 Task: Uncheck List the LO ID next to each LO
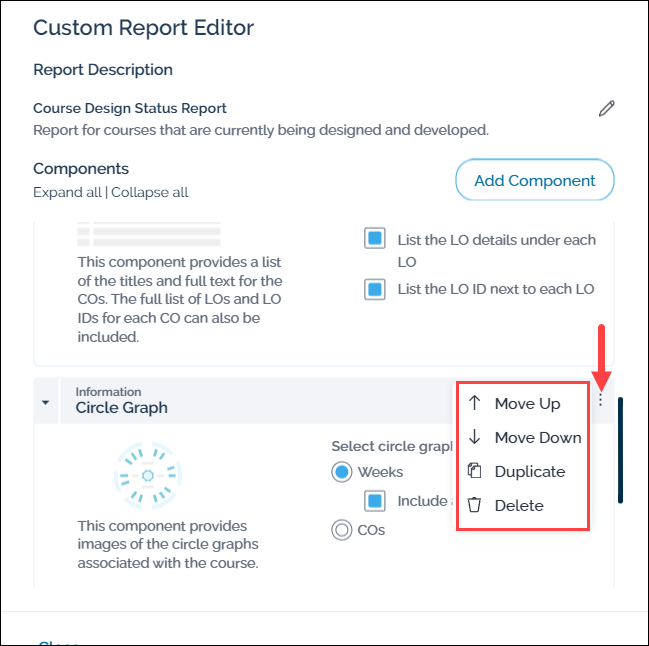point(375,289)
